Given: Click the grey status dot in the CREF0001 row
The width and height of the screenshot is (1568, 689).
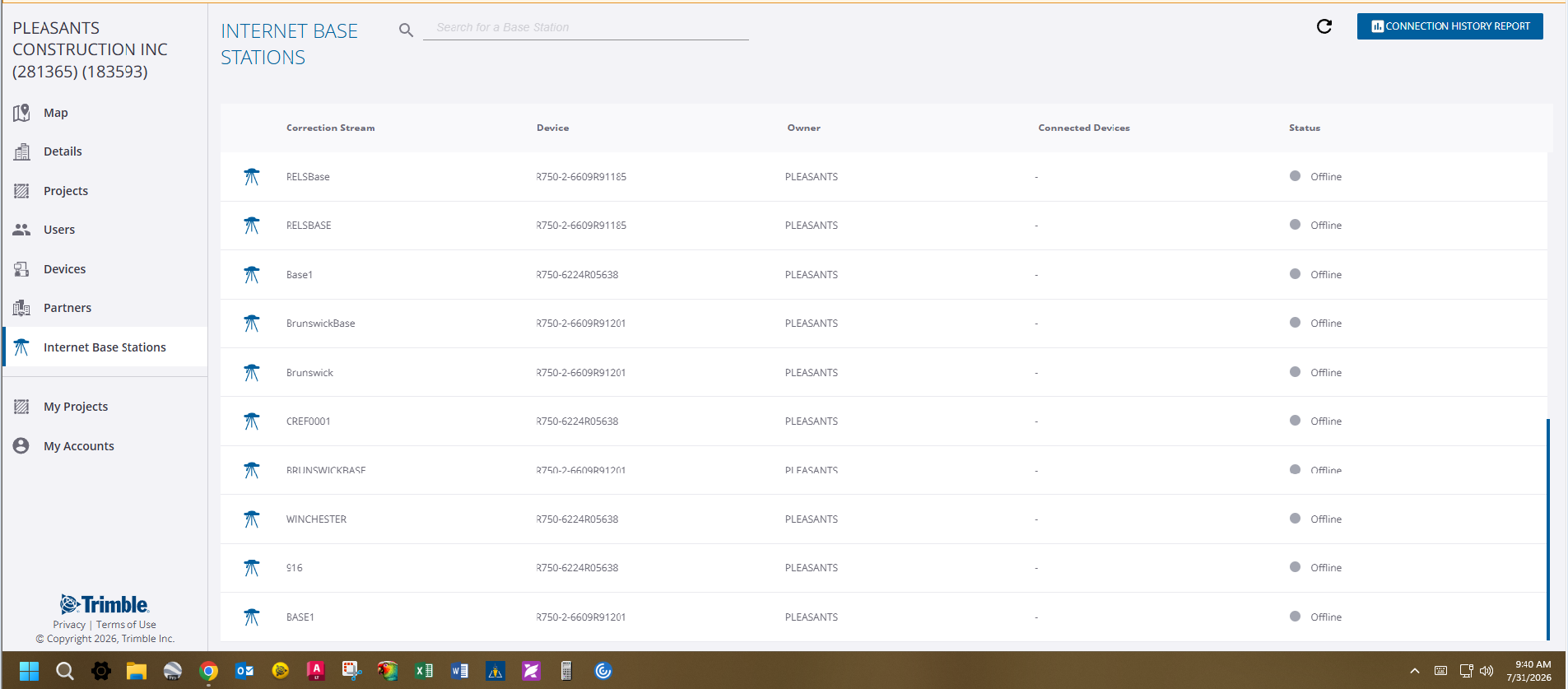Looking at the screenshot, I should pos(1295,421).
